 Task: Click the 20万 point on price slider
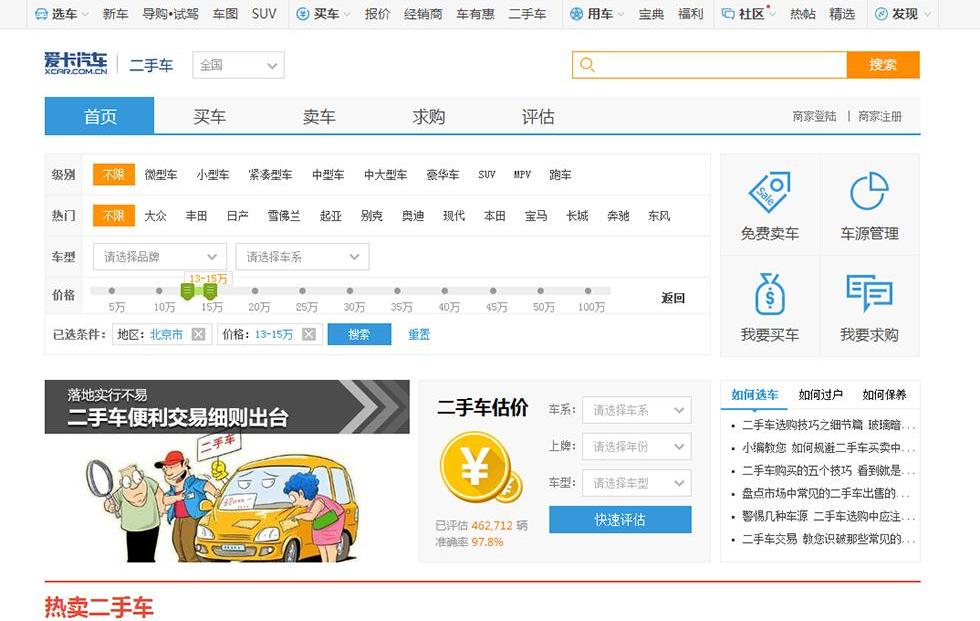(259, 292)
